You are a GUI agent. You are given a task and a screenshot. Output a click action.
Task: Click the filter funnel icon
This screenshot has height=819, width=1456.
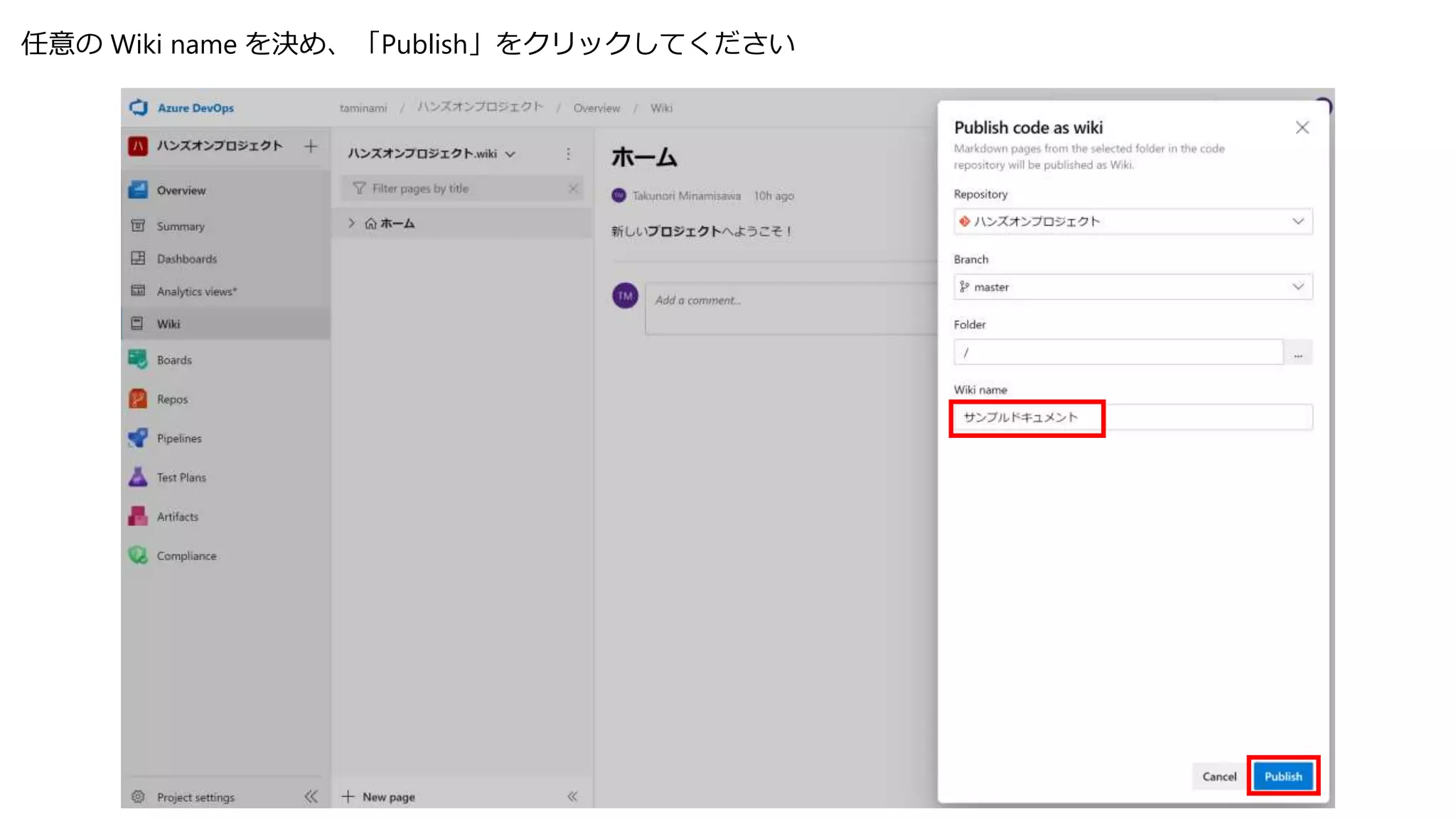click(x=359, y=188)
